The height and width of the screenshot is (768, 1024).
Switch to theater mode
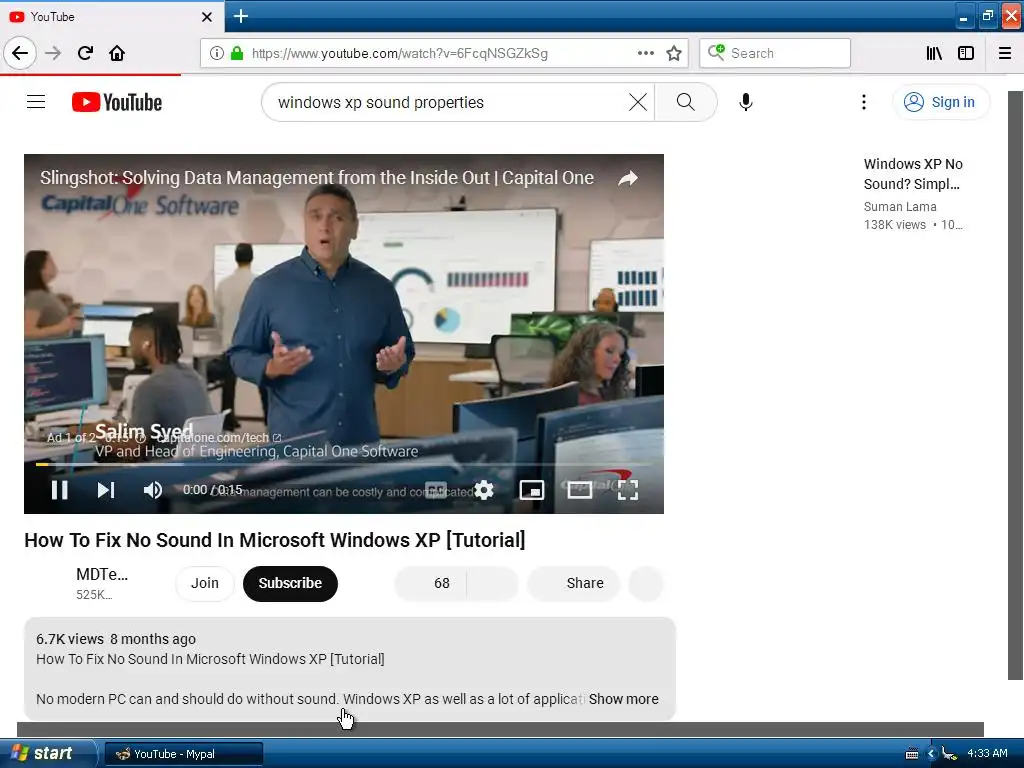579,490
